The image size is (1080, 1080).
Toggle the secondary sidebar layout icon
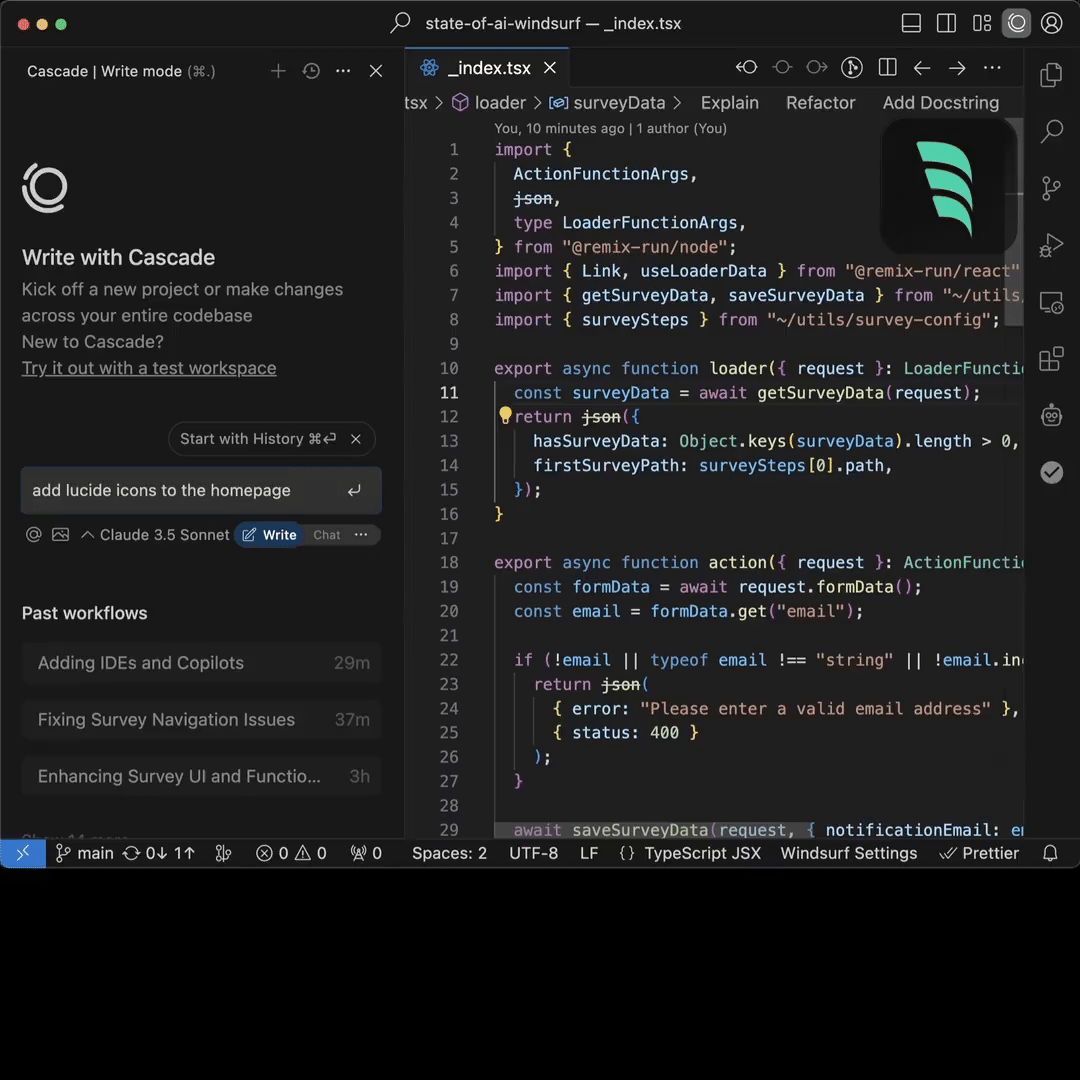(946, 23)
